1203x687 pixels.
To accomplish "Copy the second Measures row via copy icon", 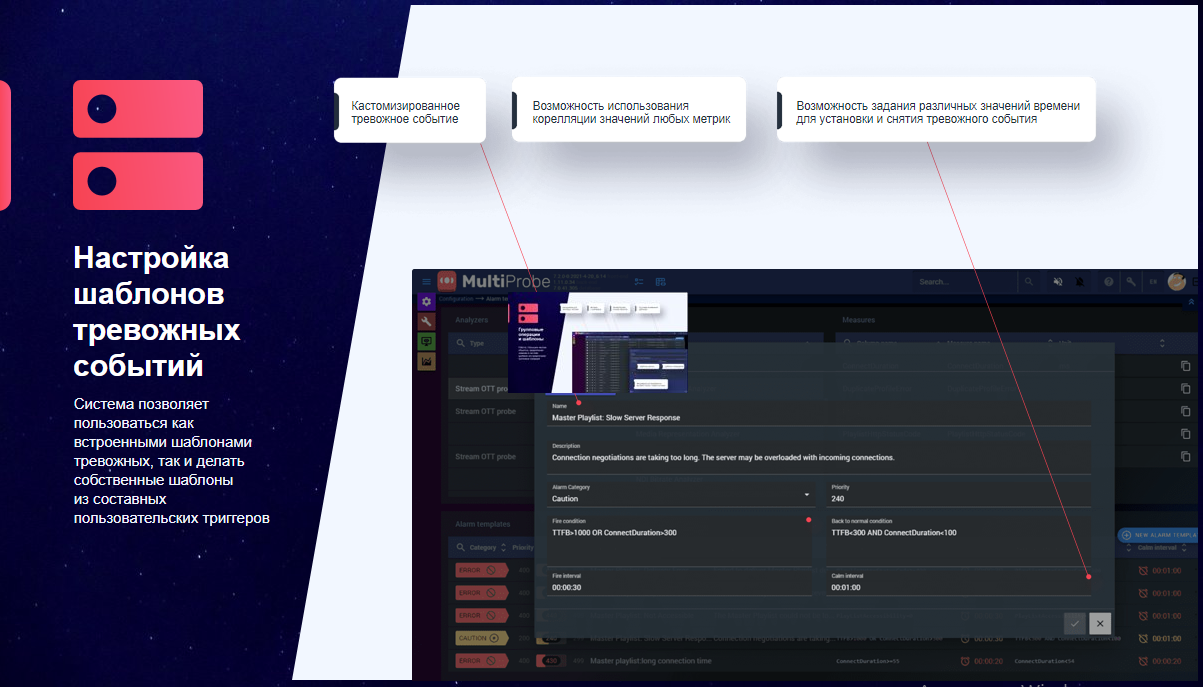I will click(x=1186, y=388).
